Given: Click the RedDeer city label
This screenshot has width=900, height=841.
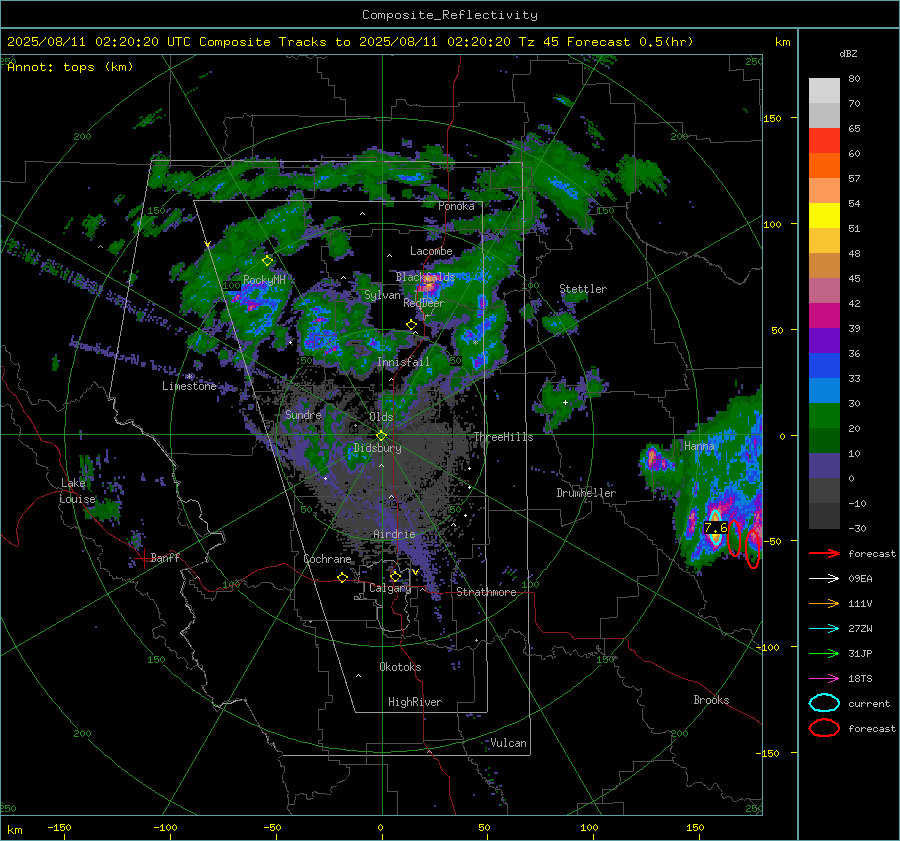Looking at the screenshot, I should (x=424, y=303).
